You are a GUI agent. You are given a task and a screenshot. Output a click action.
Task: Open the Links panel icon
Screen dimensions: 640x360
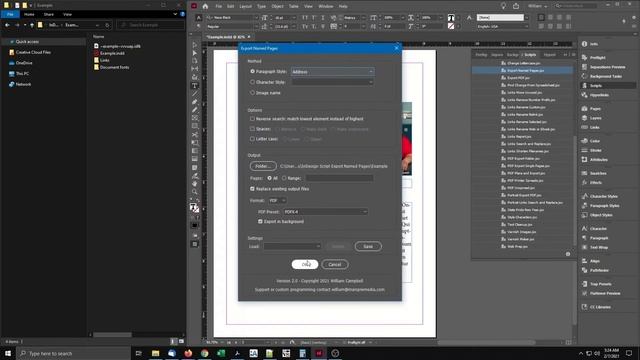click(584, 127)
